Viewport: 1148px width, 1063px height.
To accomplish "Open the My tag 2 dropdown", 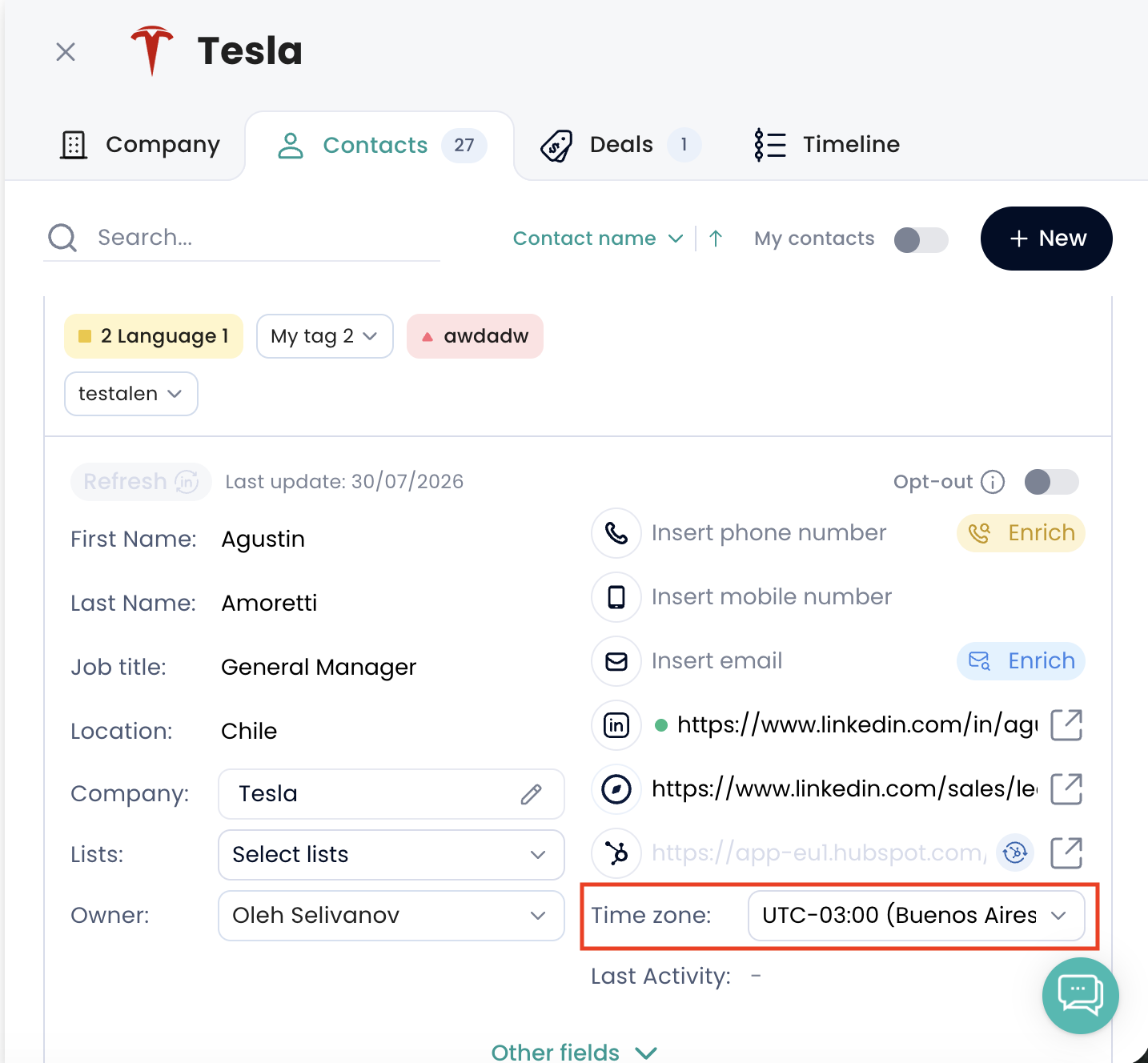I will [324, 336].
